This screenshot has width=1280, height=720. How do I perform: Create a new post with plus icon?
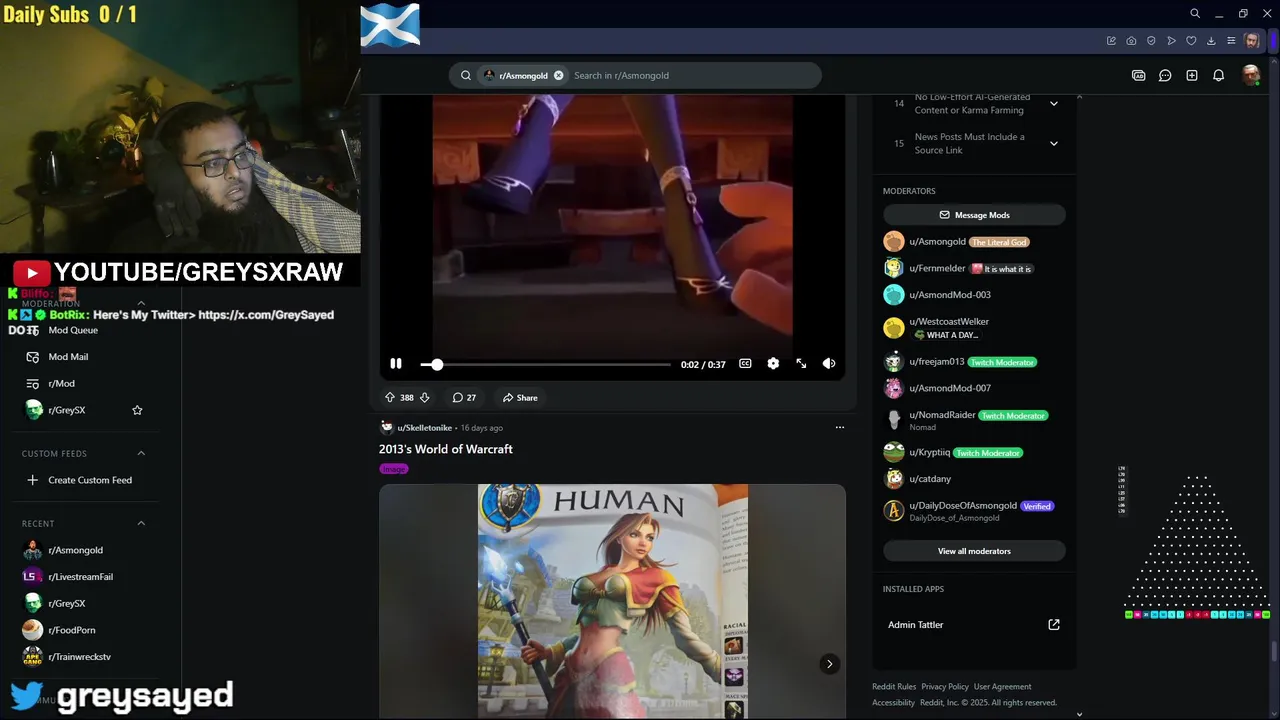coord(1192,75)
